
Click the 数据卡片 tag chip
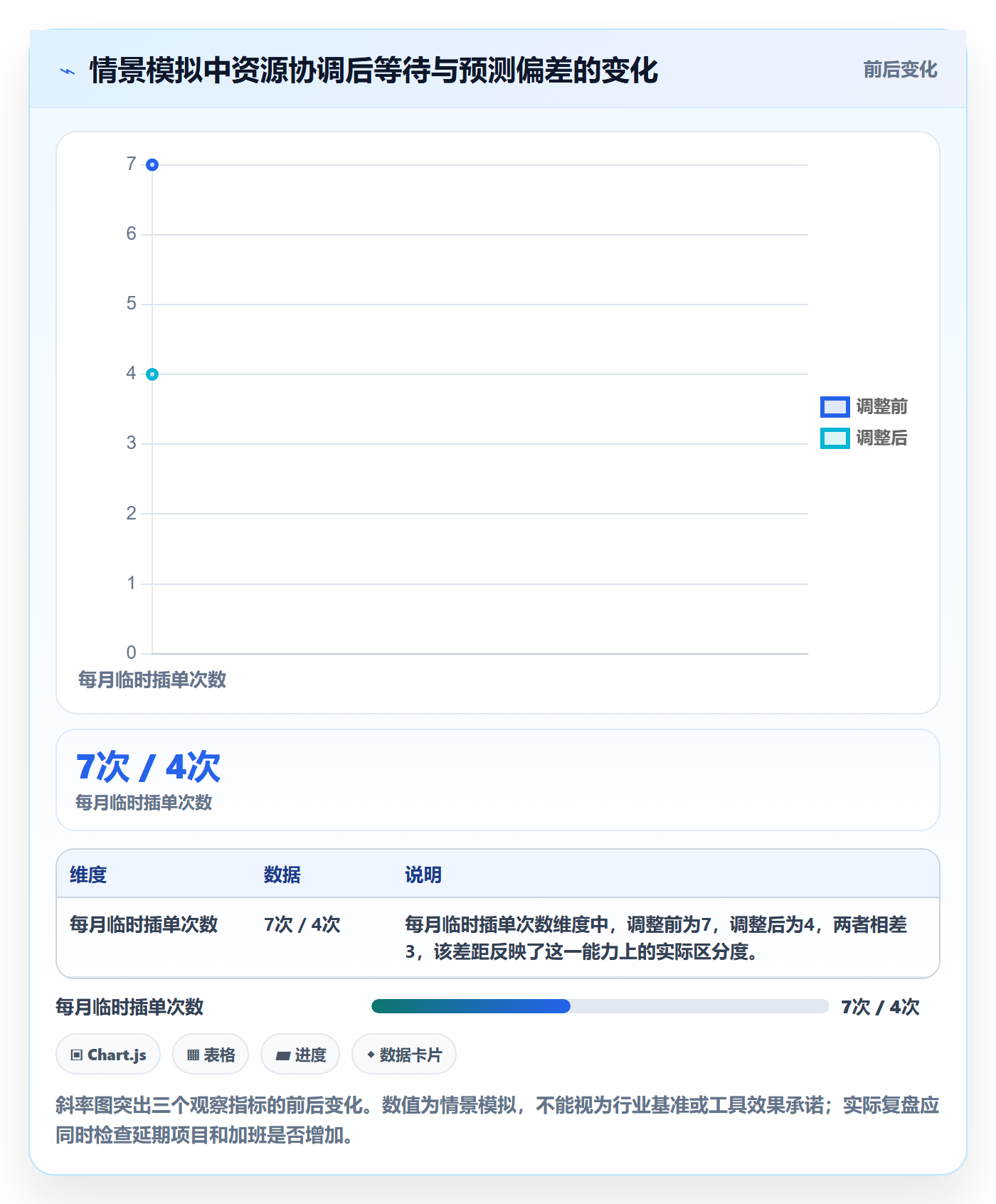coord(404,1055)
